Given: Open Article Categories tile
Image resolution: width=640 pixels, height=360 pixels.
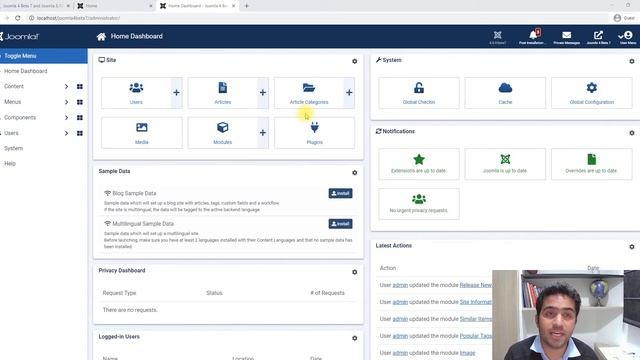Looking at the screenshot, I should pyautogui.click(x=309, y=93).
